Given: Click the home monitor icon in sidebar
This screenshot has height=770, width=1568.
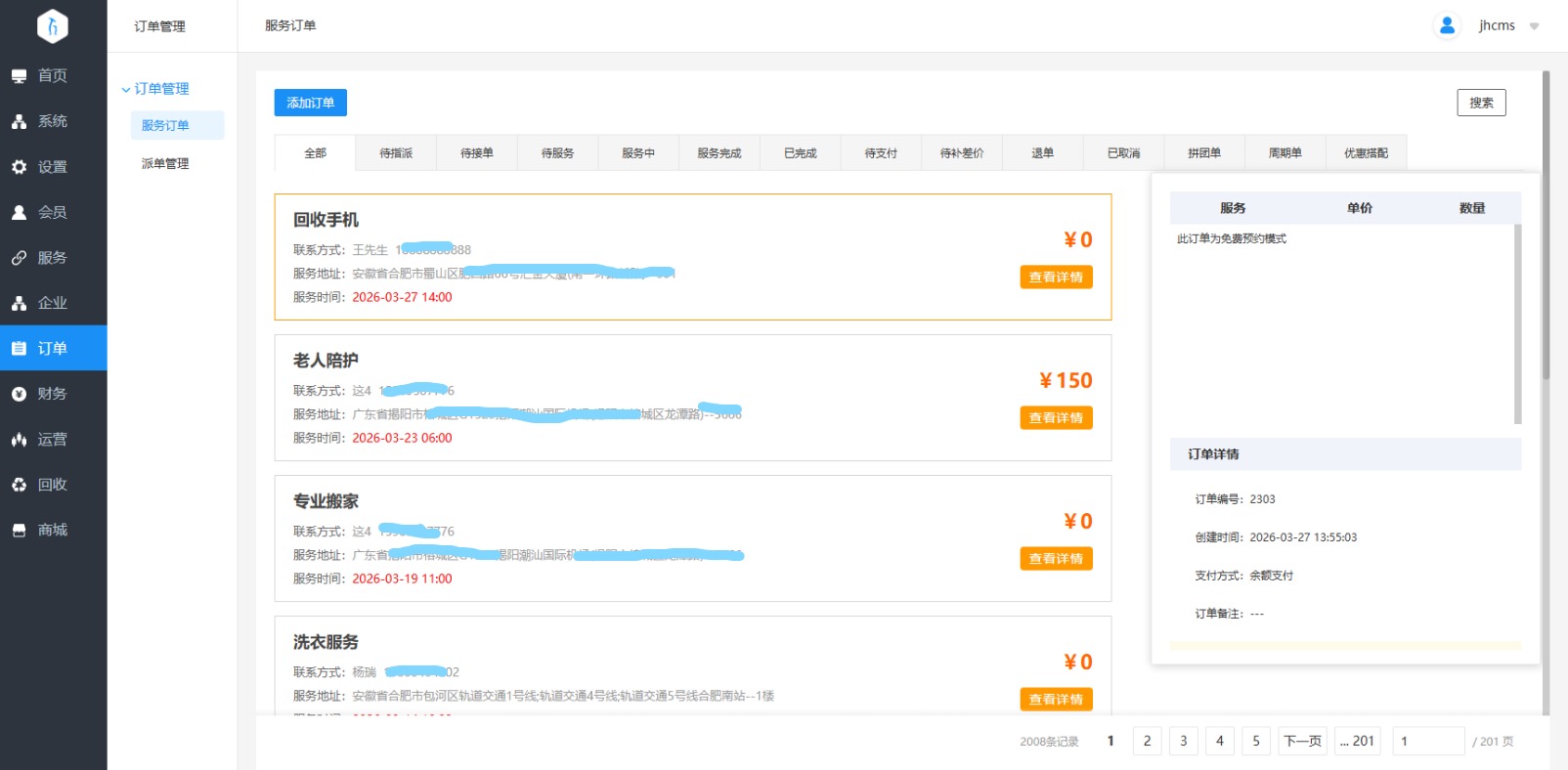Looking at the screenshot, I should point(19,76).
